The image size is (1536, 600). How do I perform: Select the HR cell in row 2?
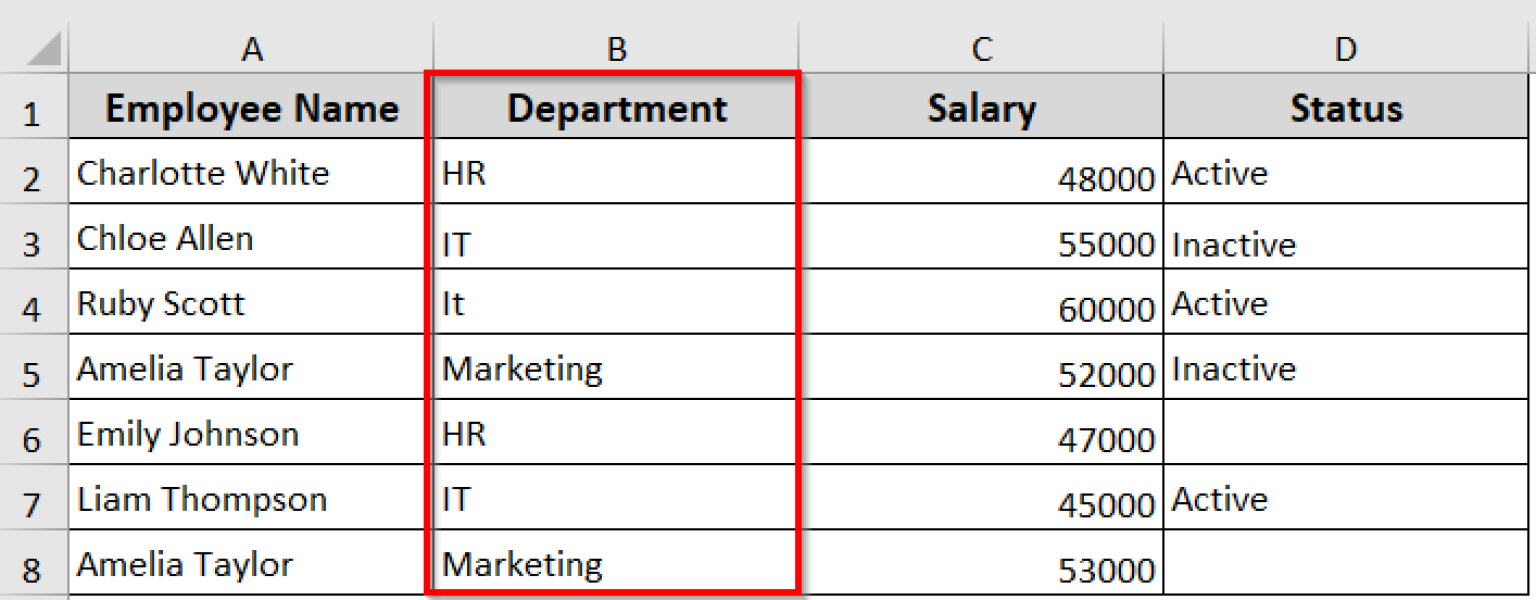pos(616,174)
